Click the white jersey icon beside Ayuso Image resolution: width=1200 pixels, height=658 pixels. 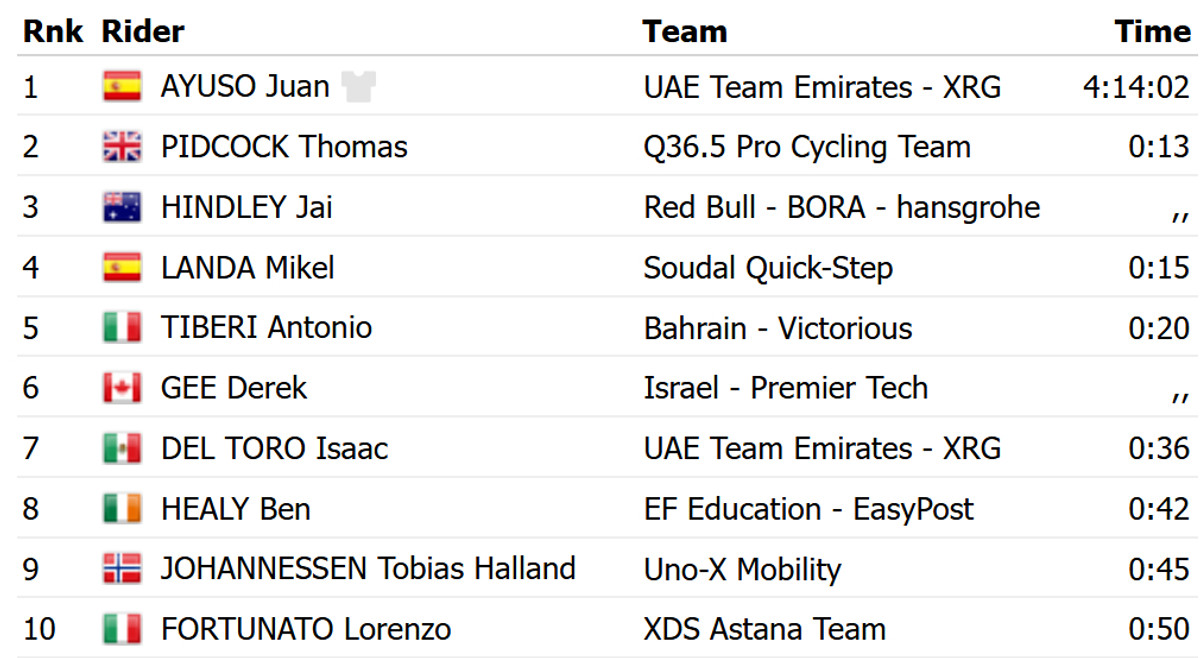point(358,88)
